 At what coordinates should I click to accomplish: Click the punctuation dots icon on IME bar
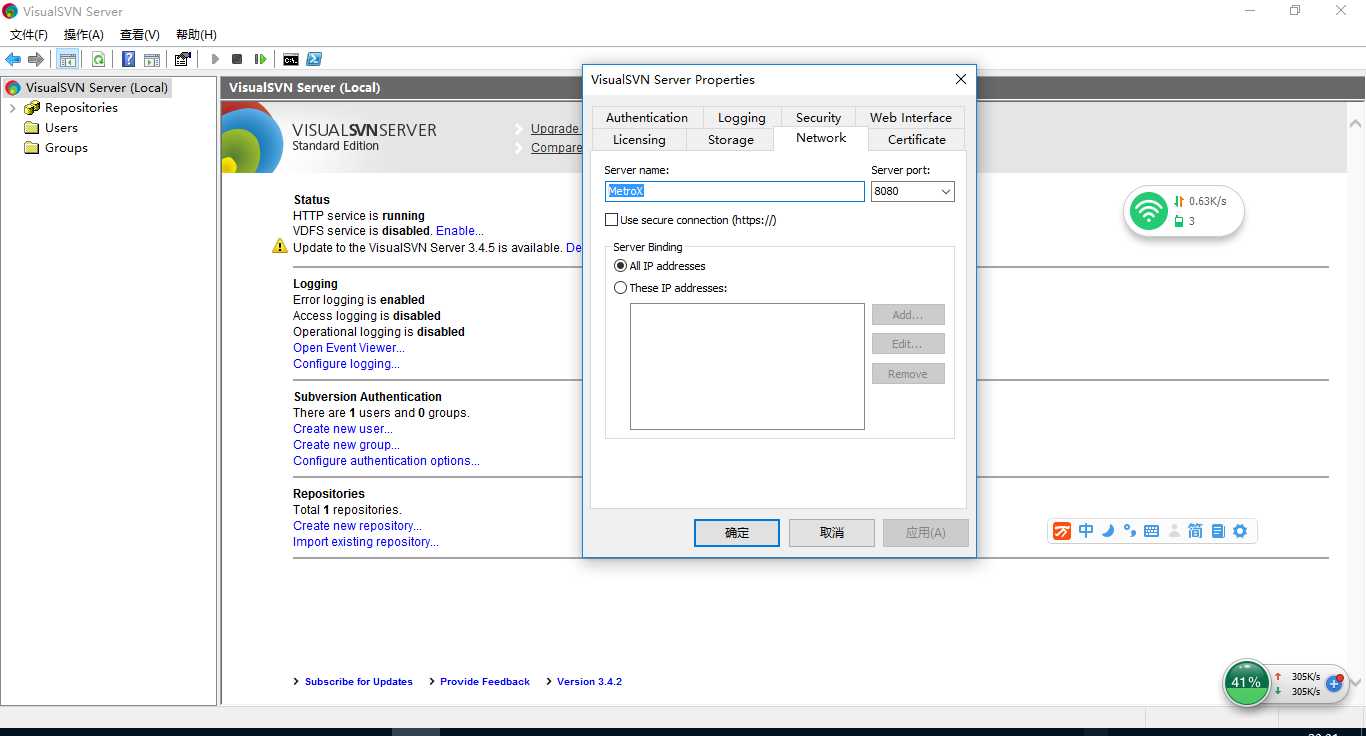(1130, 531)
